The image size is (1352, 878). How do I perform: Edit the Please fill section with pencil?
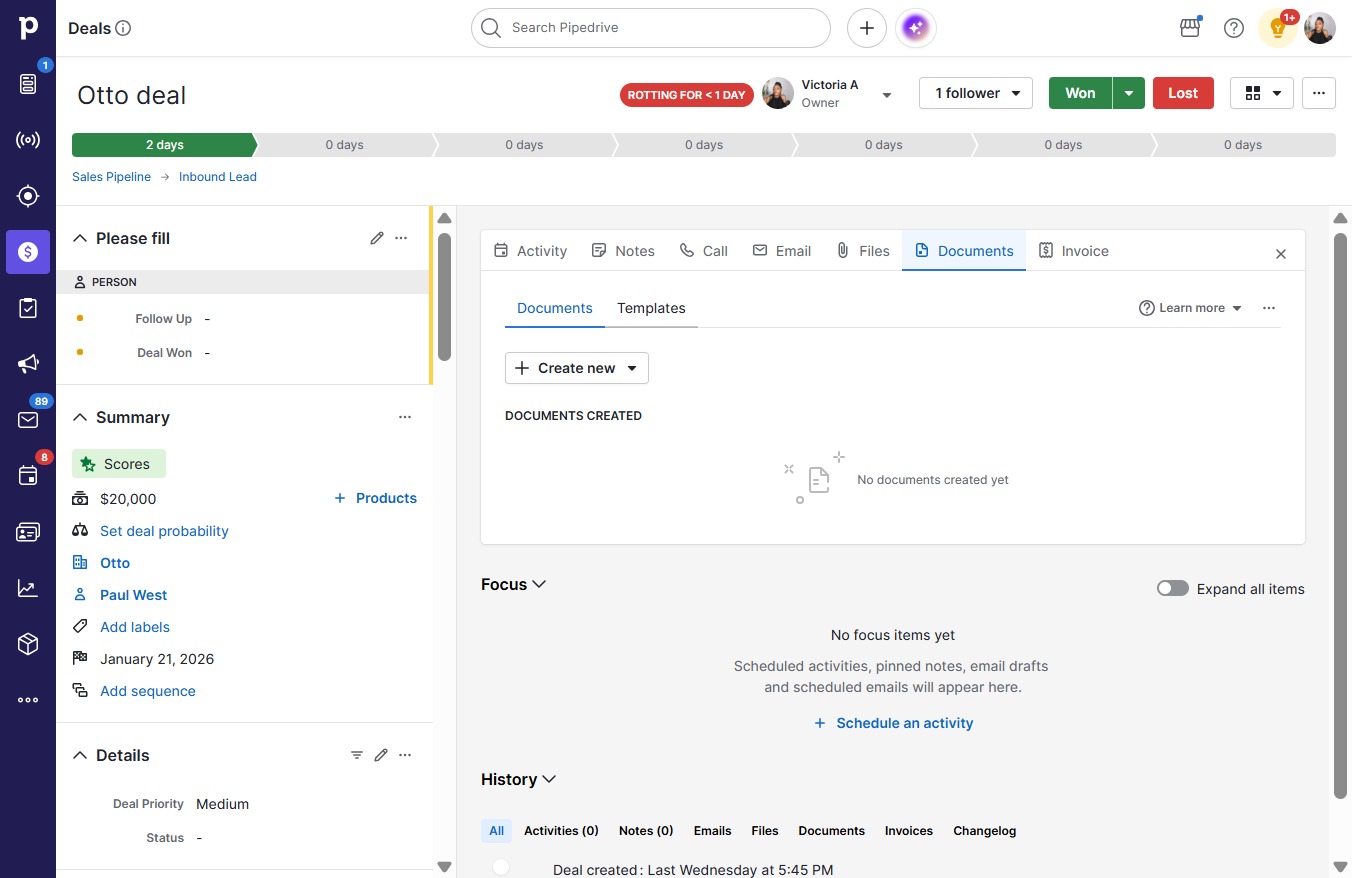[x=377, y=238]
